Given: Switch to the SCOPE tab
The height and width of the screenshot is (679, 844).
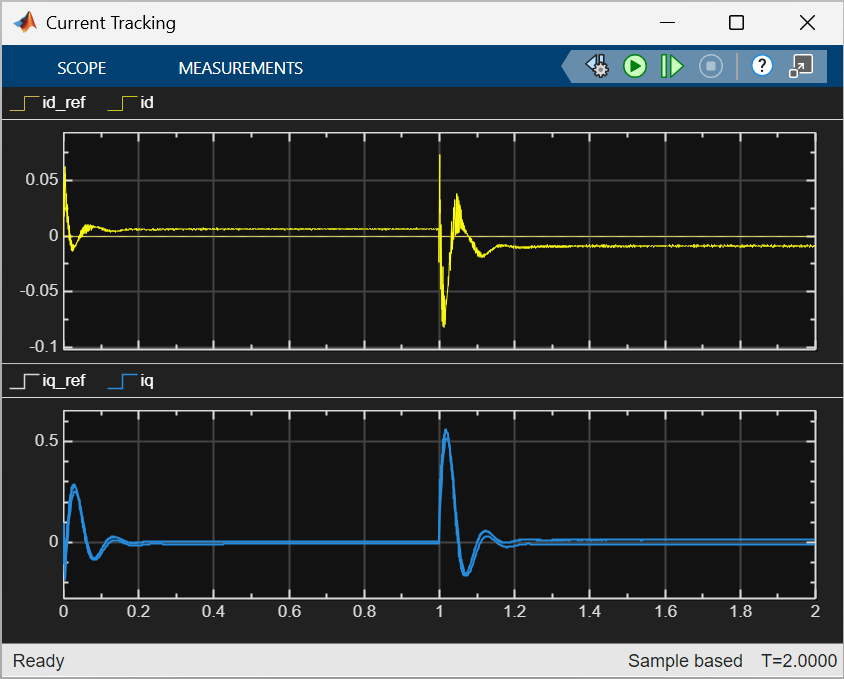Looking at the screenshot, I should 81,68.
